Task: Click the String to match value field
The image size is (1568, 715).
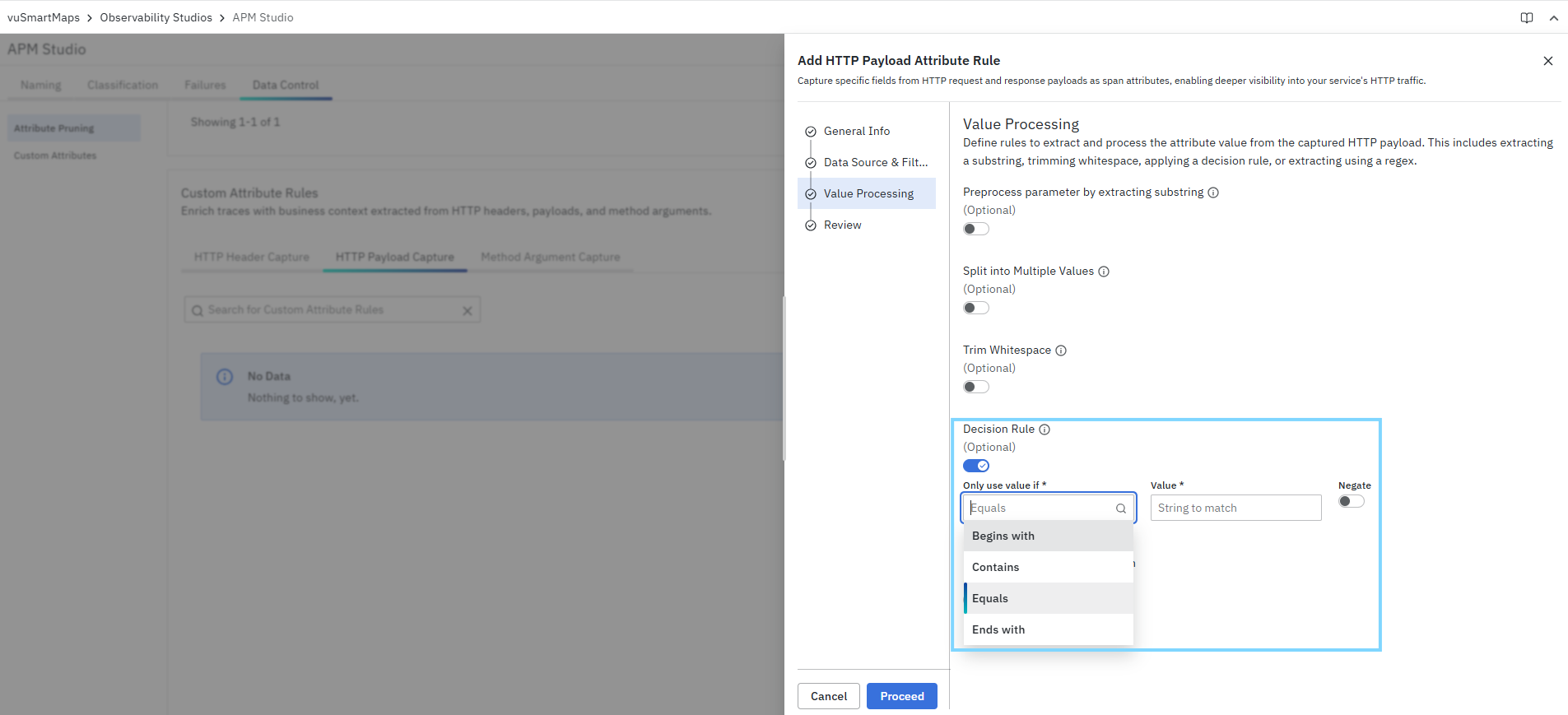Action: [1236, 508]
